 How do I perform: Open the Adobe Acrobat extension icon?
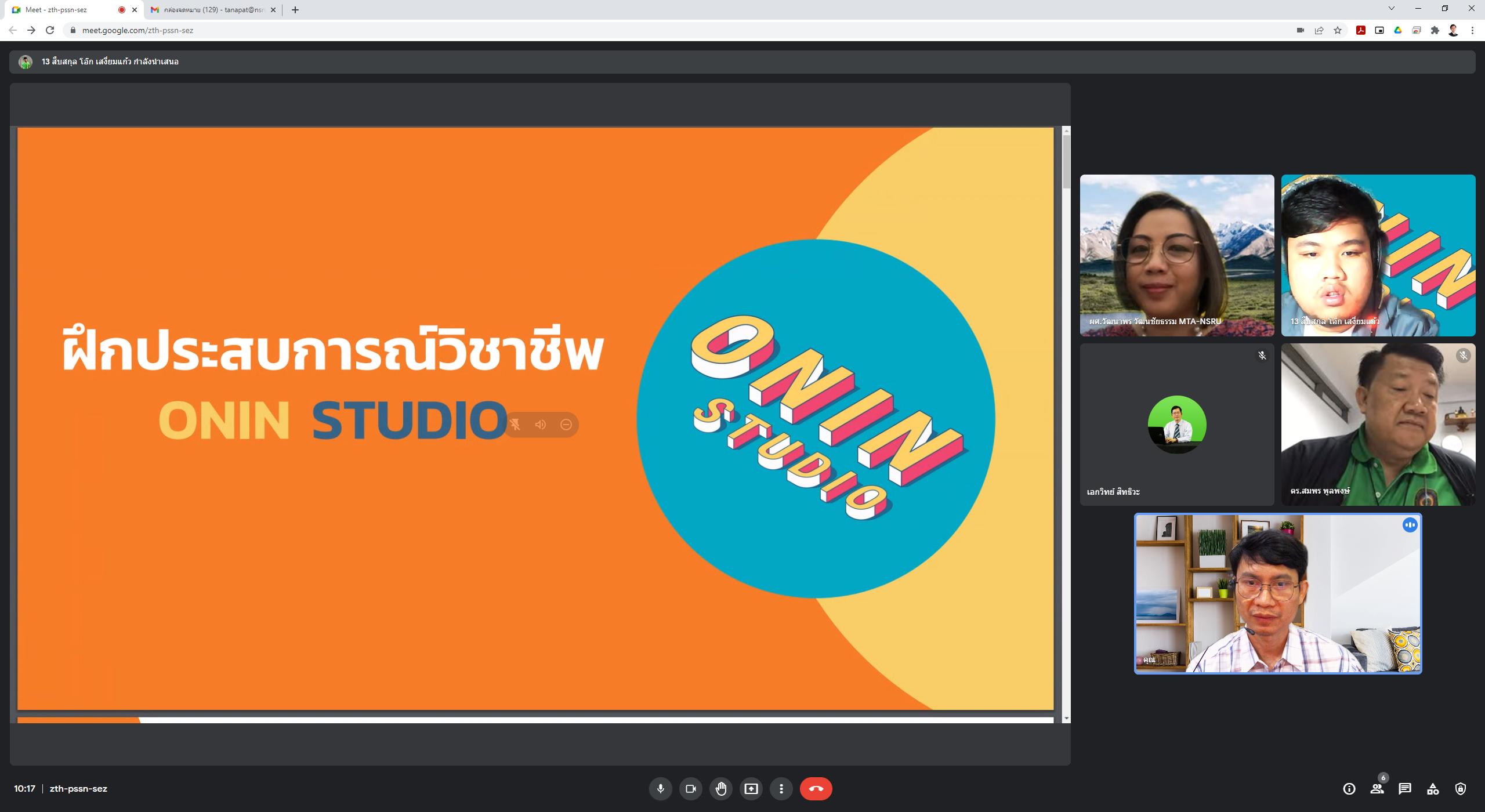1361,30
